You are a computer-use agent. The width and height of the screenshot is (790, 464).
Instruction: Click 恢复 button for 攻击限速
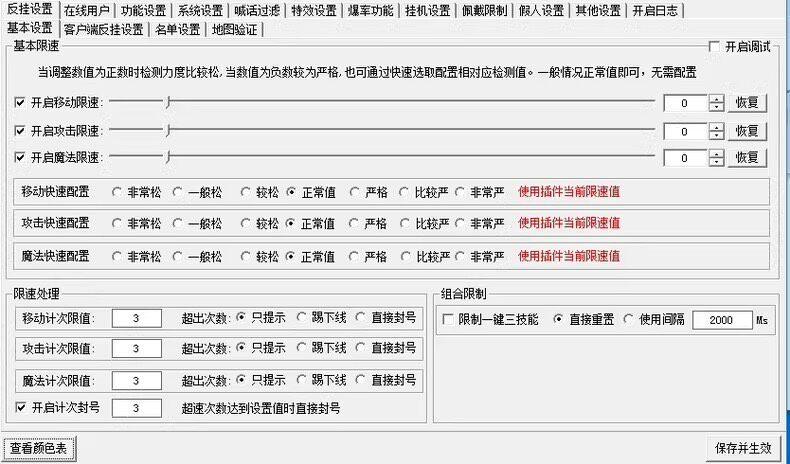747,131
